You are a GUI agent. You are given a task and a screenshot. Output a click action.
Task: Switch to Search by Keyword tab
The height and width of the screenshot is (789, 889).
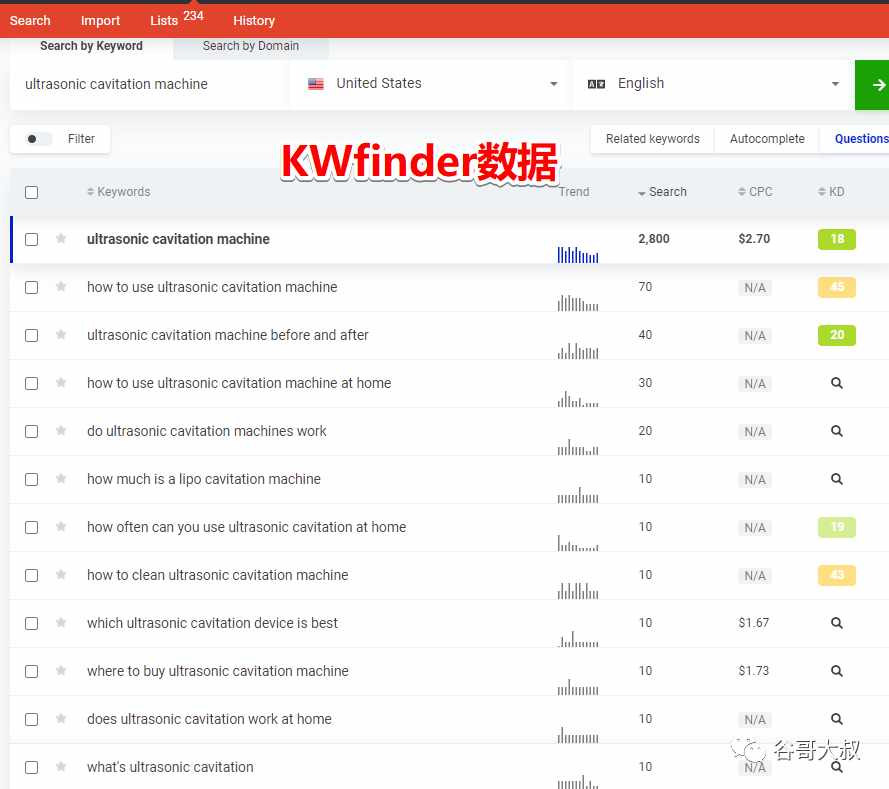pos(91,46)
